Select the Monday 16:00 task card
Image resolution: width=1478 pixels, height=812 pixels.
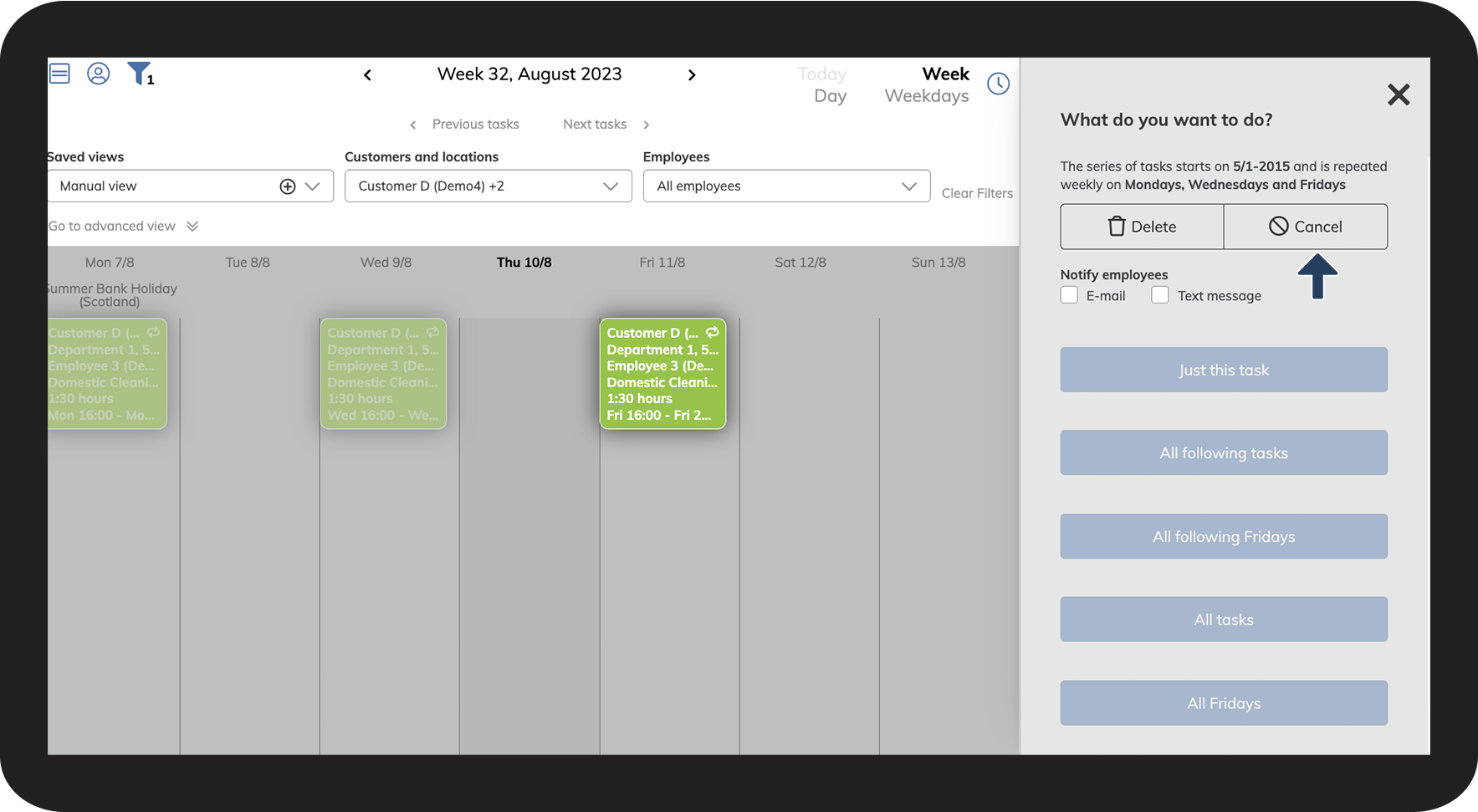click(107, 374)
